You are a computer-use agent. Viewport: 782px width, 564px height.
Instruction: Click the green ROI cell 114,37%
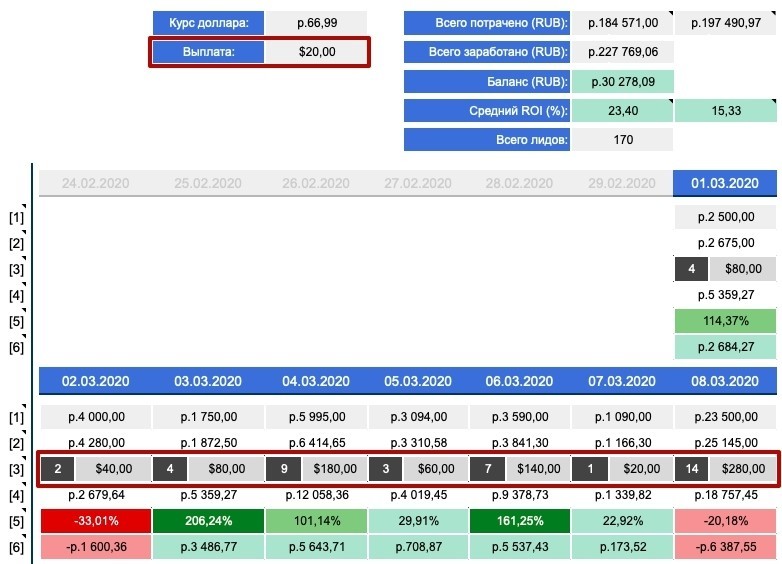(x=726, y=321)
